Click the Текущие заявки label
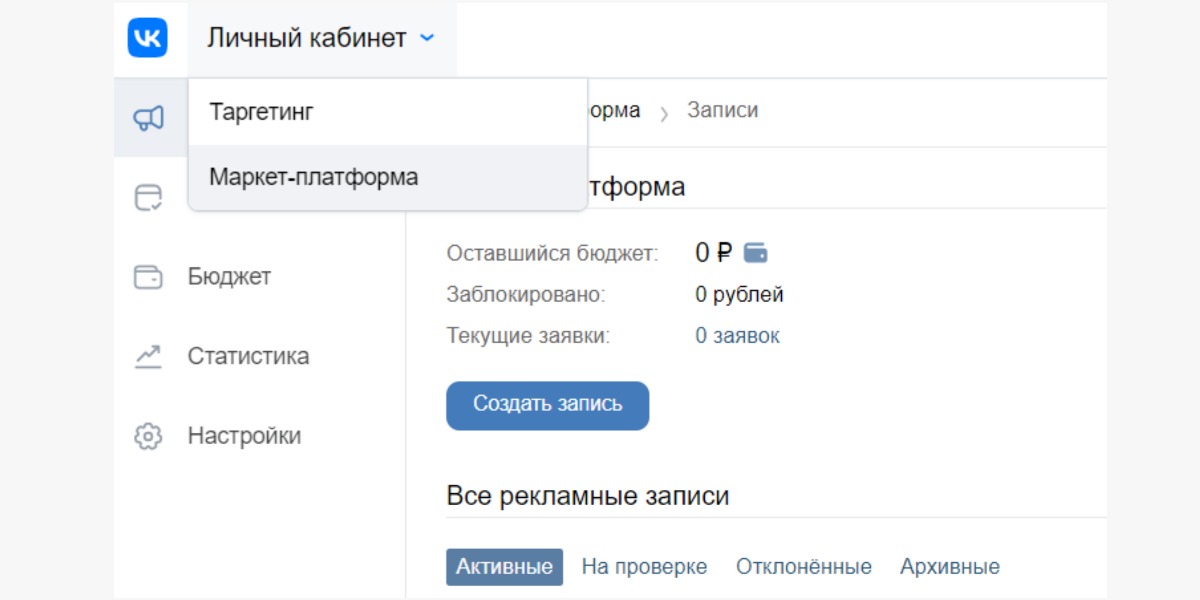 pyautogui.click(x=528, y=336)
